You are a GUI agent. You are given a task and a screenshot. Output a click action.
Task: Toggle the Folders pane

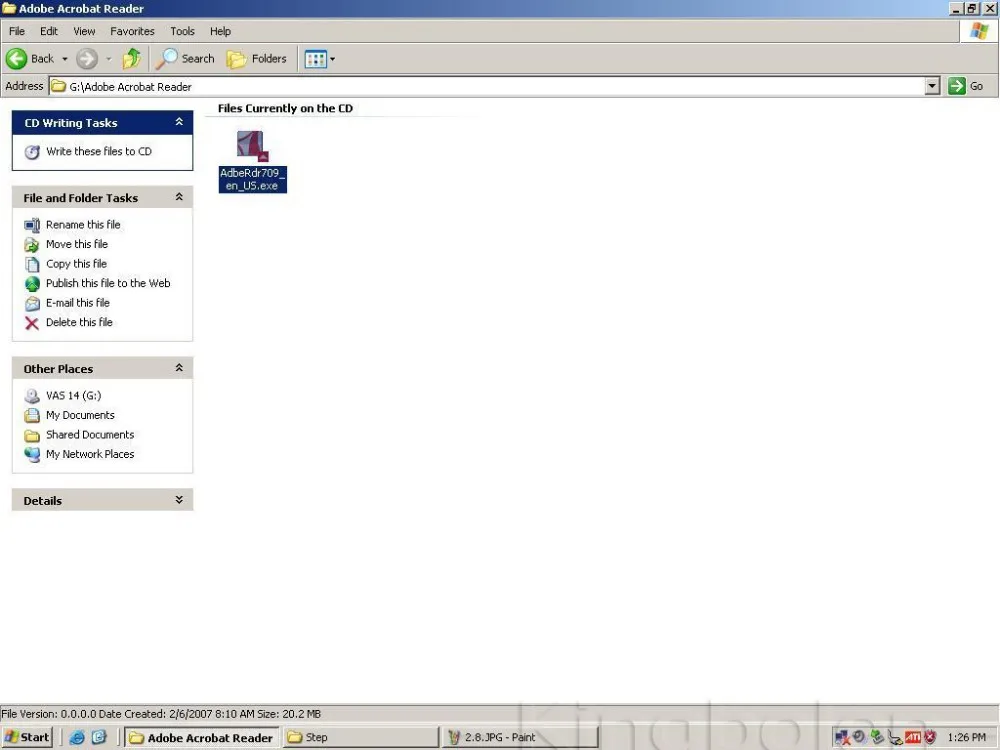pos(257,59)
